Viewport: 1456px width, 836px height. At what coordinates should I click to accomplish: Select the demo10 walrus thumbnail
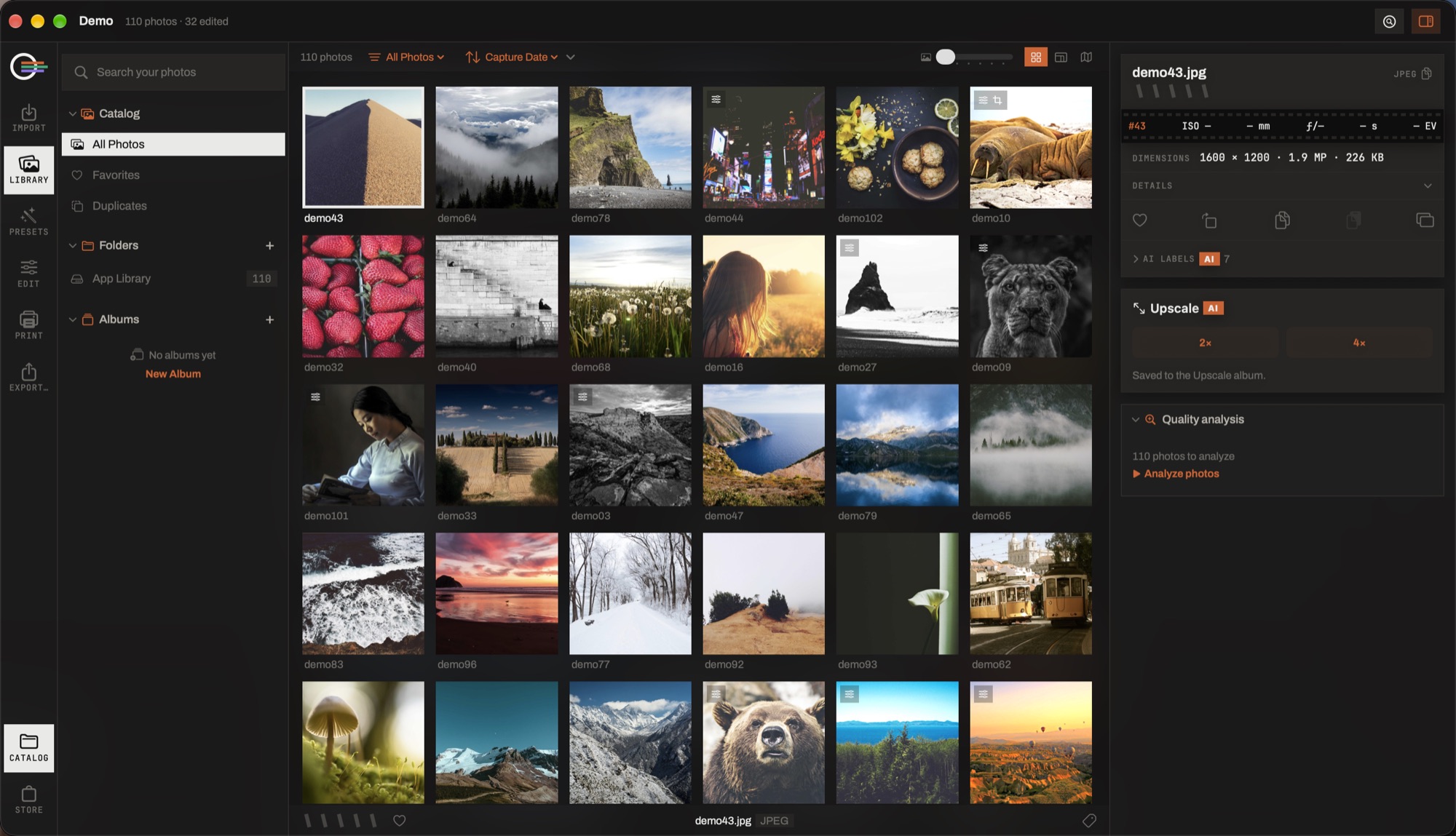point(1030,148)
